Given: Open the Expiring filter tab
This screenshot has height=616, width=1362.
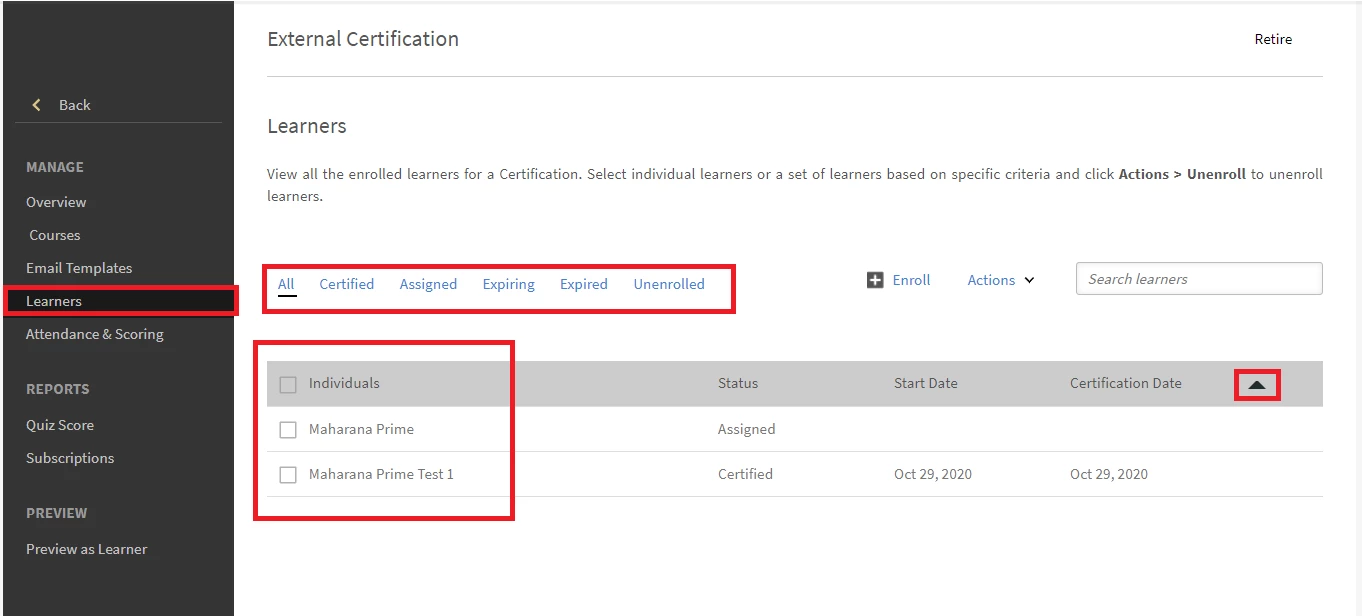Looking at the screenshot, I should 508,284.
